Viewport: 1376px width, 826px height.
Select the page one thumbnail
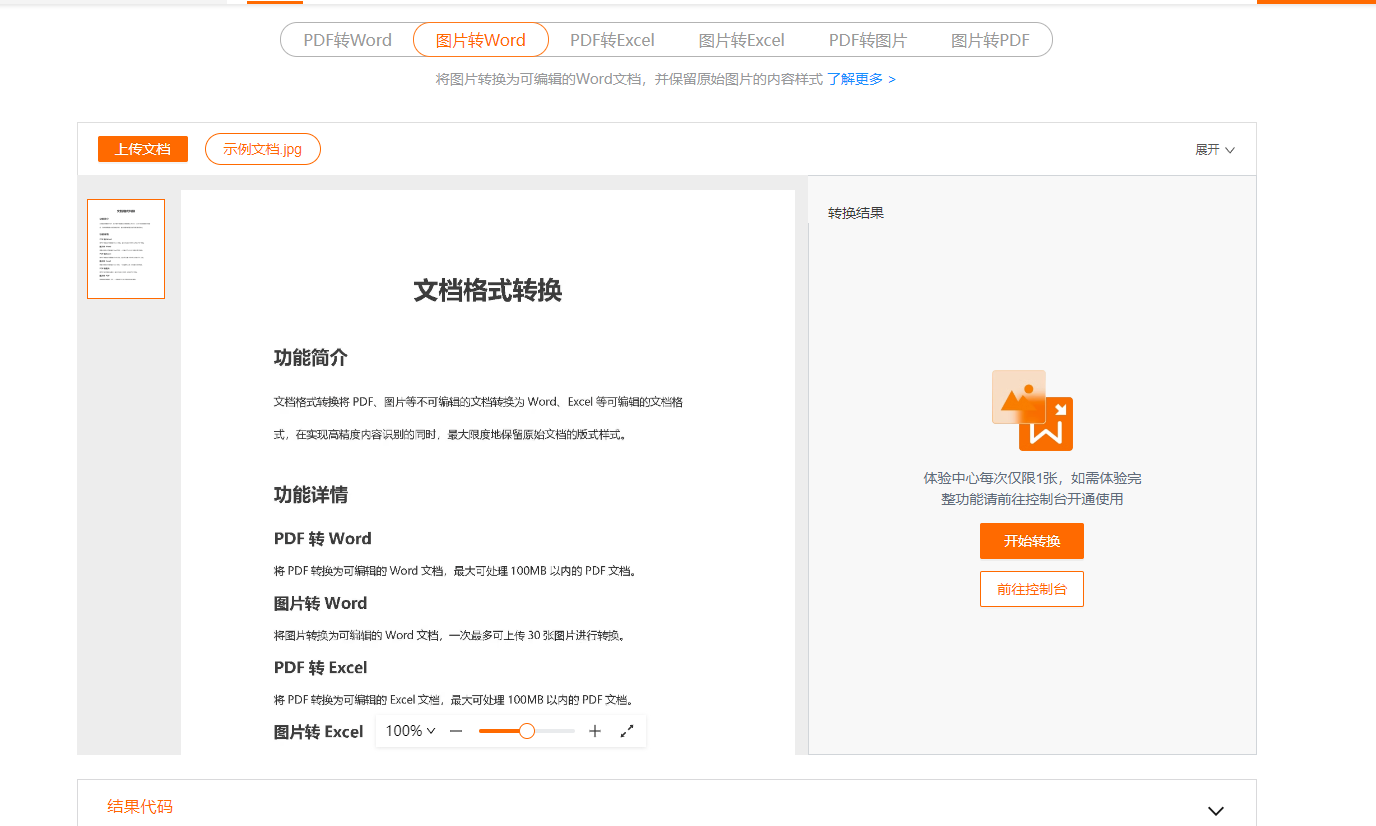point(126,249)
